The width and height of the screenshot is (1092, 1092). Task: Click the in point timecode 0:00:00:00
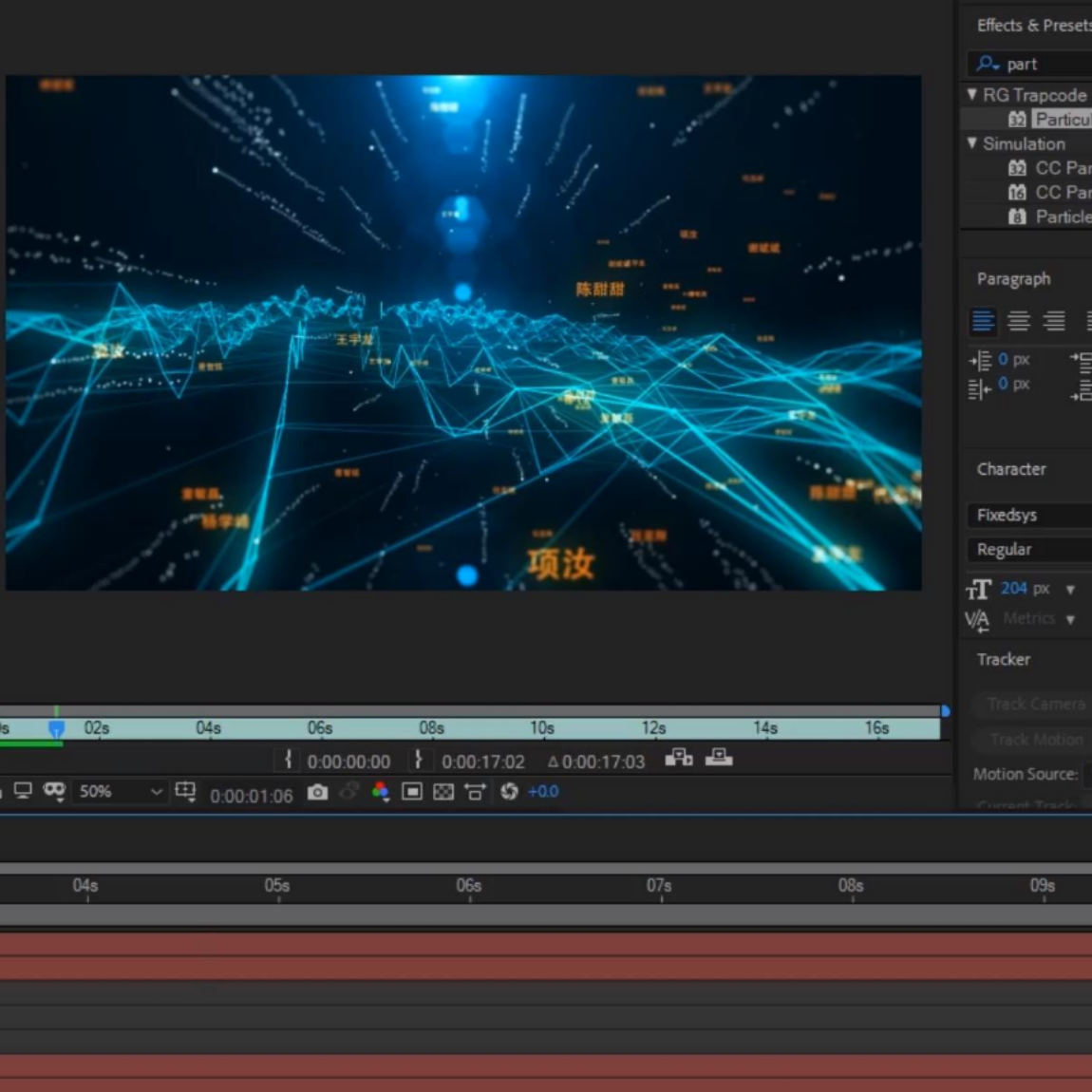coord(348,762)
